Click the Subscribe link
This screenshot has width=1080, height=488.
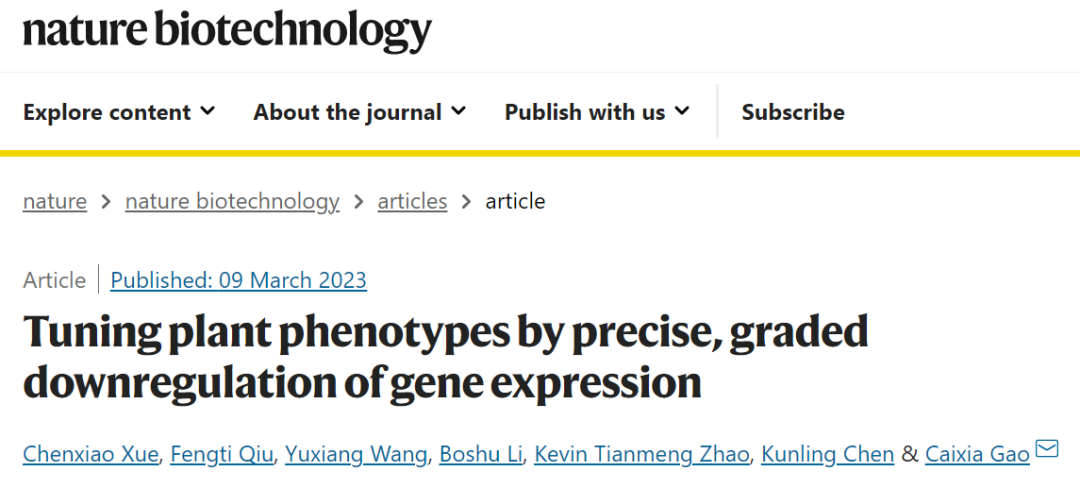tap(793, 112)
